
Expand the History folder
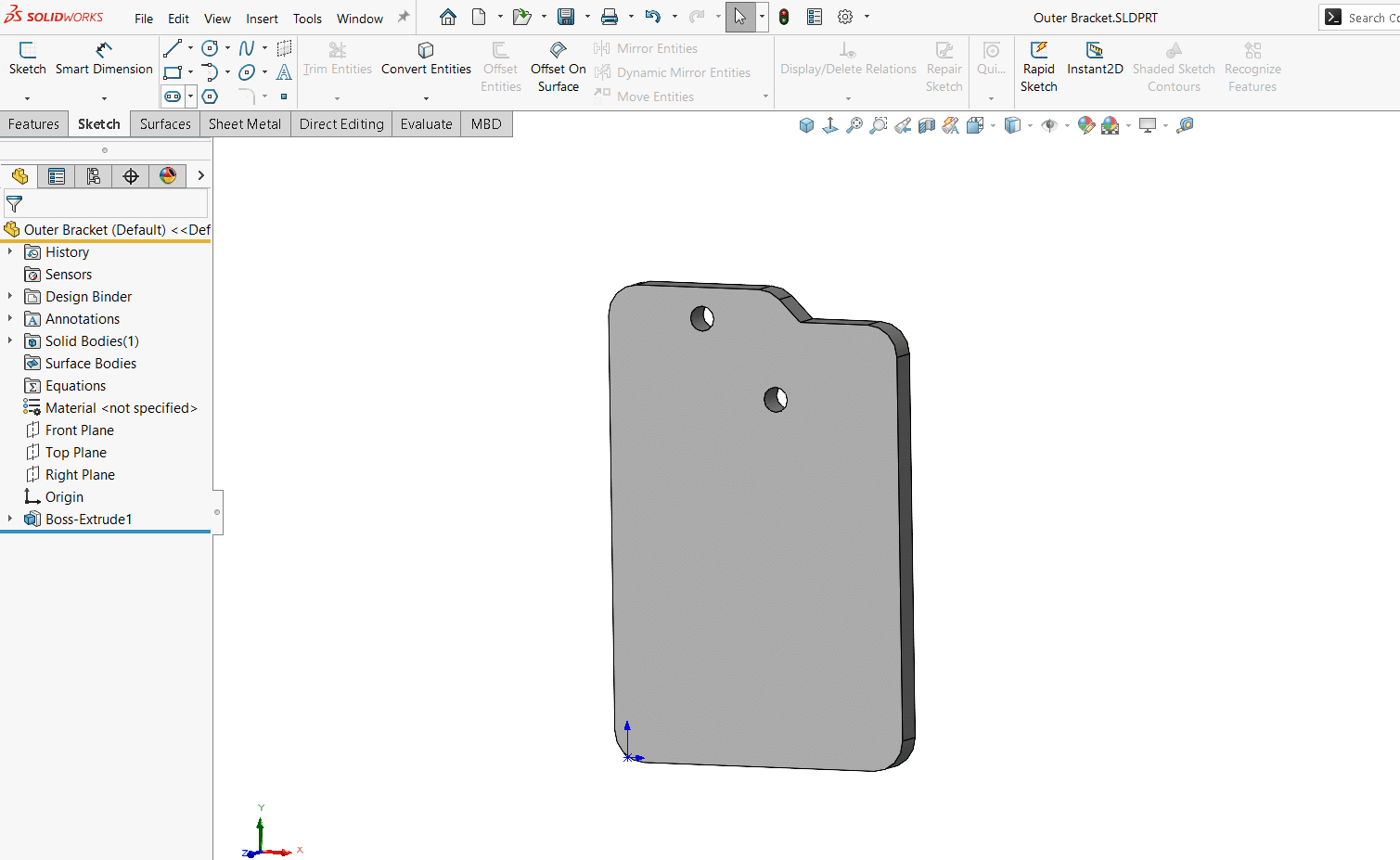pos(10,251)
